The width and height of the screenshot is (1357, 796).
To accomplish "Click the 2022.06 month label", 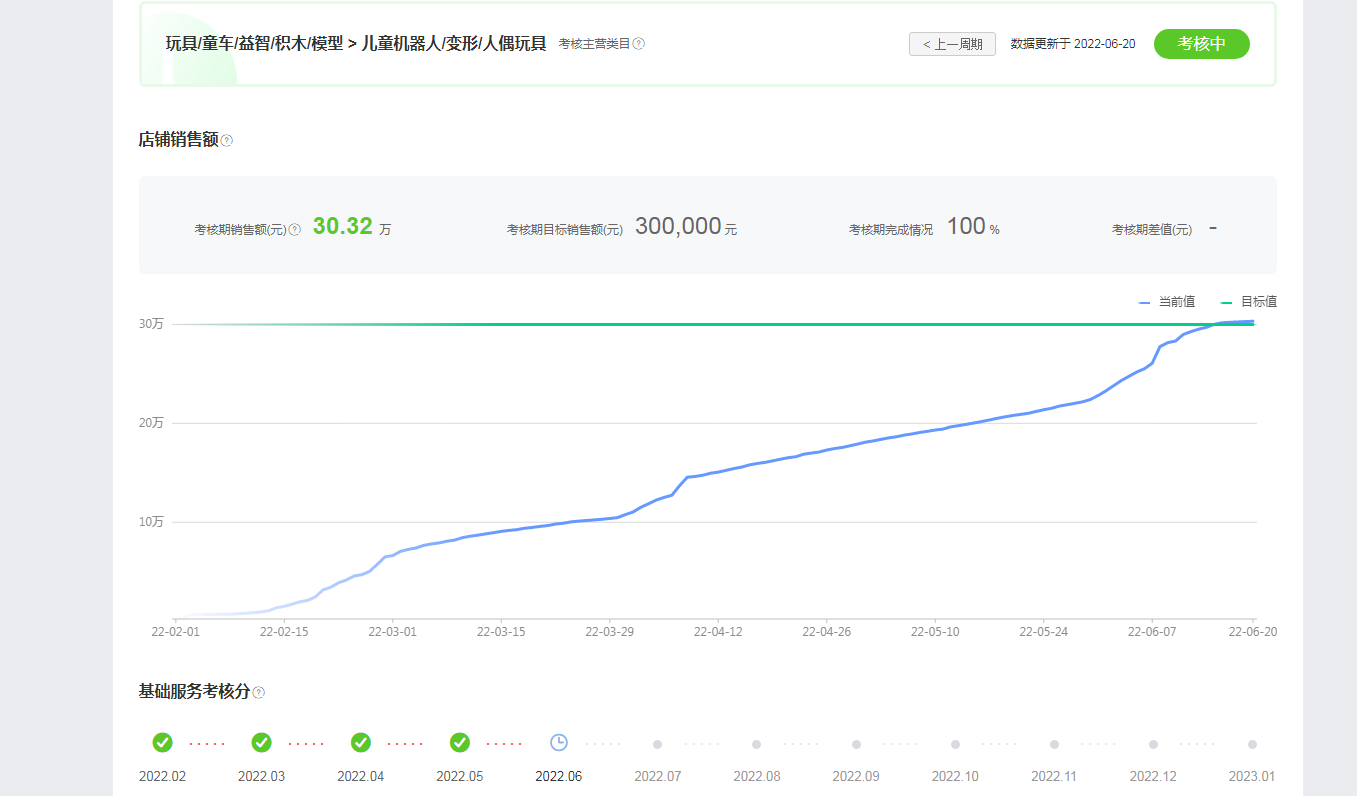I will (x=559, y=776).
